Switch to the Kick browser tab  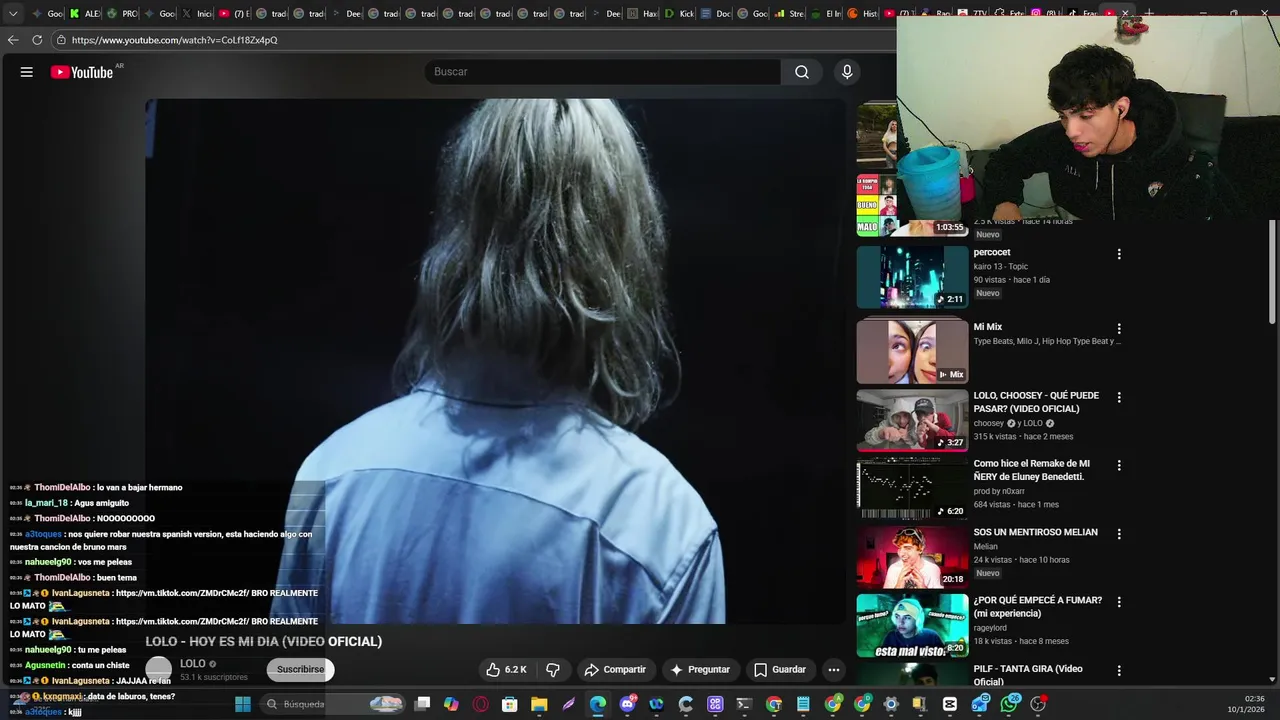point(681,14)
